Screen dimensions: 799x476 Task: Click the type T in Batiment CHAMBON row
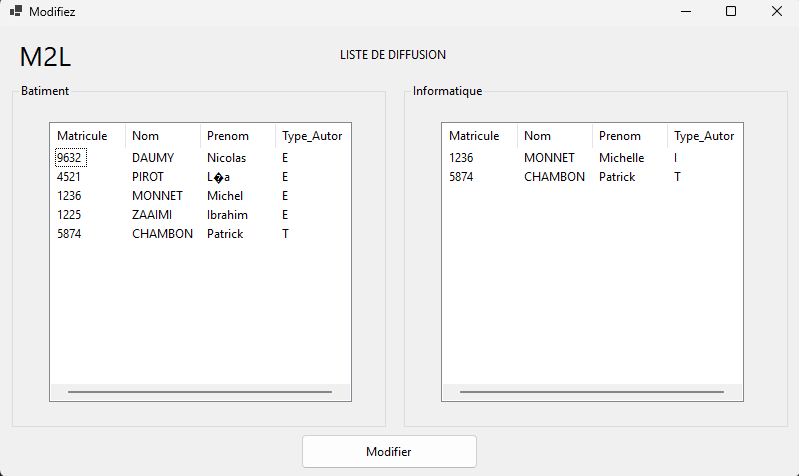point(285,234)
